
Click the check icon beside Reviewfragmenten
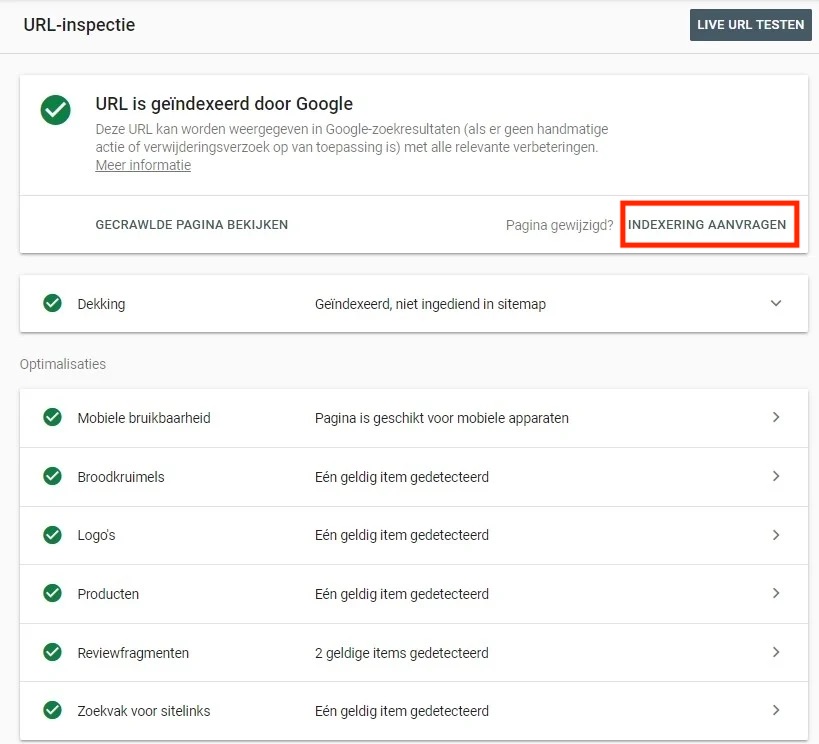point(52,652)
